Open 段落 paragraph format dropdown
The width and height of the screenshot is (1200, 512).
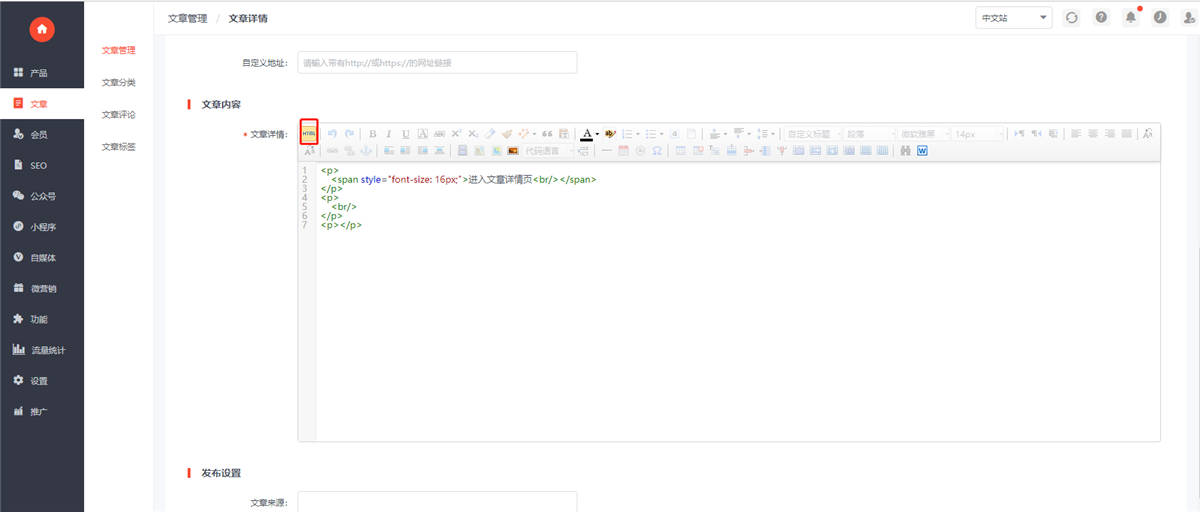click(x=869, y=133)
